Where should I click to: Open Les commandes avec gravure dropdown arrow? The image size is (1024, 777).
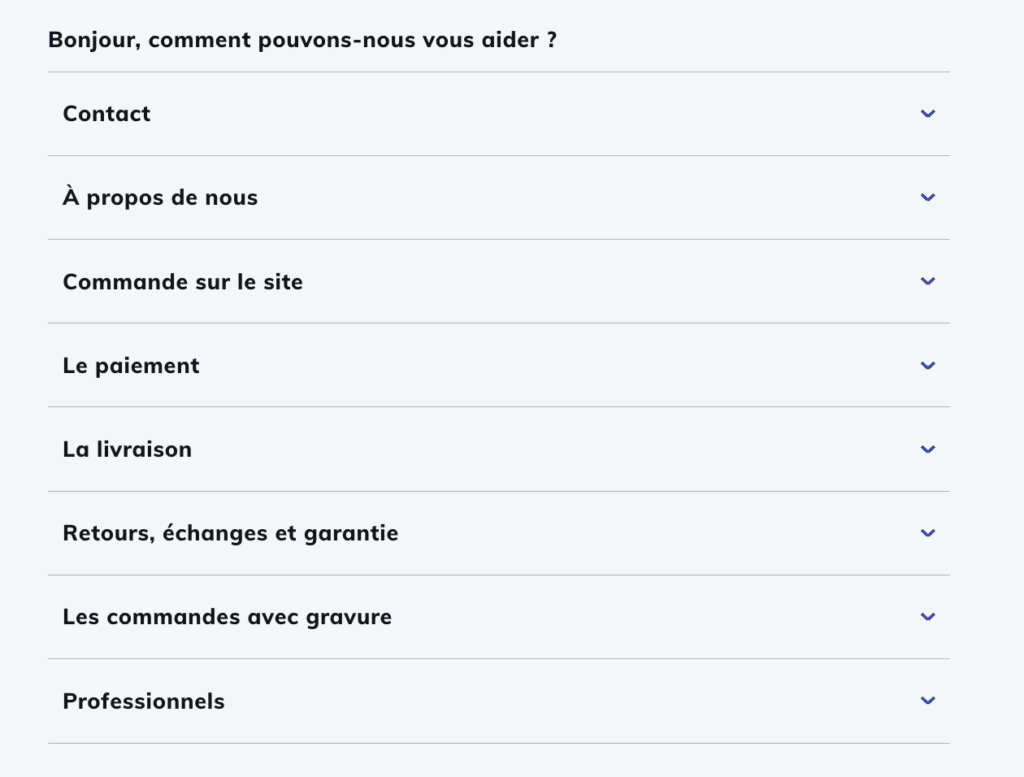927,617
